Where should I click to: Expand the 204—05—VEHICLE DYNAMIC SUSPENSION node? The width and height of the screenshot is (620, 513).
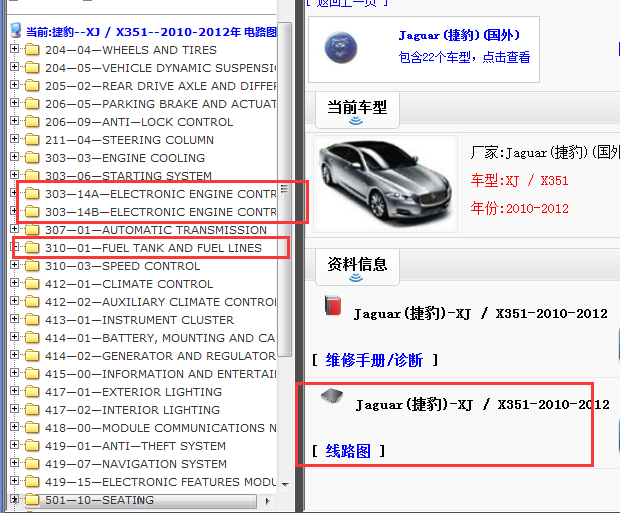[x=14, y=67]
